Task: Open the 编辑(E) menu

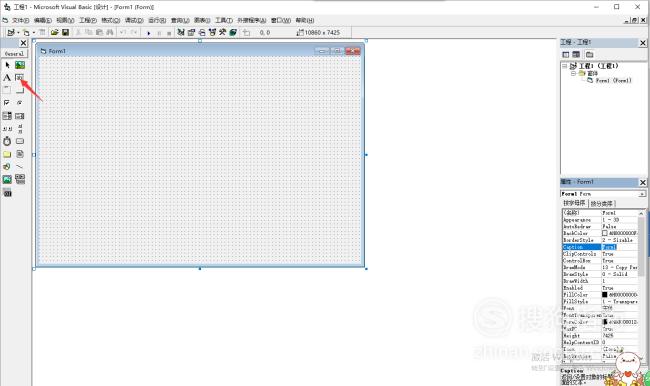Action: [42, 20]
